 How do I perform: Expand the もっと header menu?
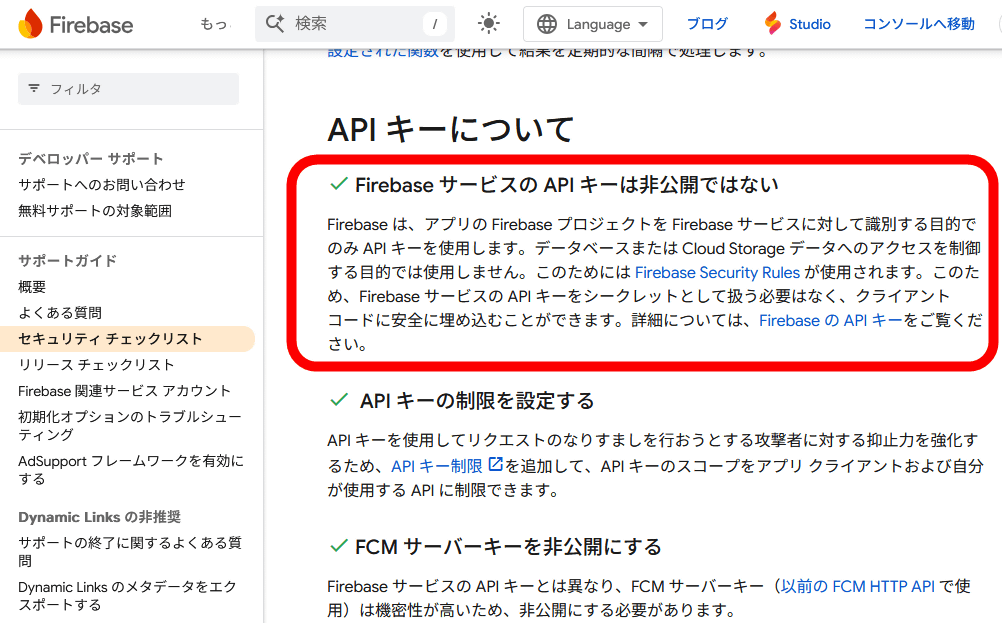(213, 24)
